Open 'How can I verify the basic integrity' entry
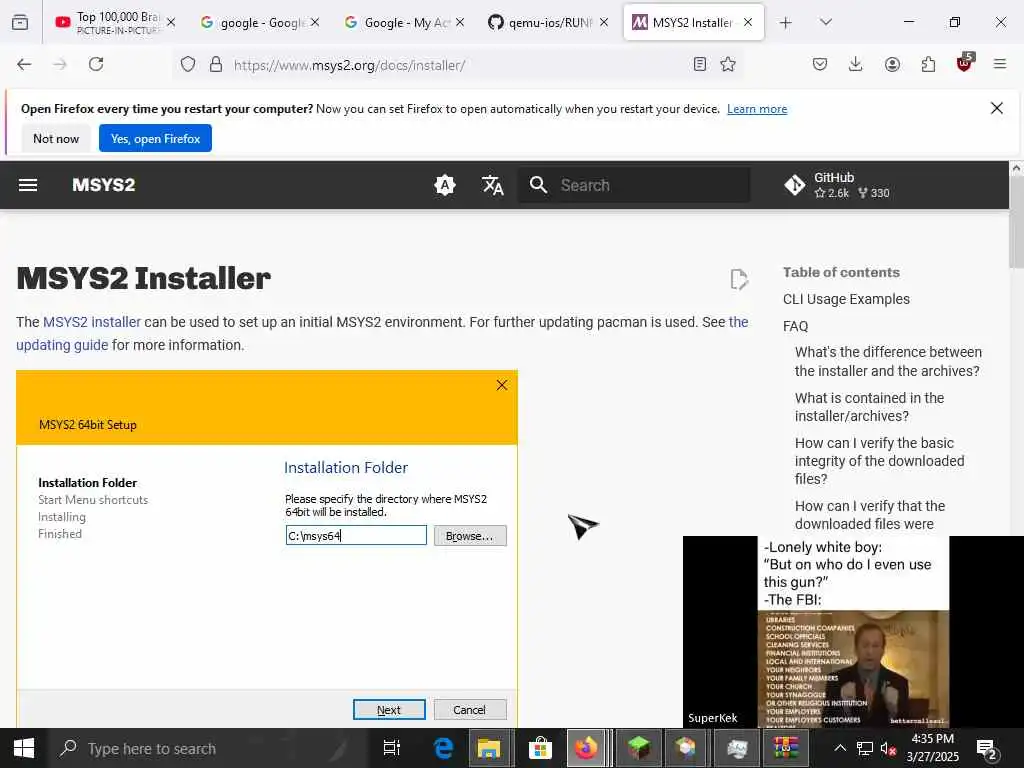The height and width of the screenshot is (768, 1024). pyautogui.click(x=879, y=461)
